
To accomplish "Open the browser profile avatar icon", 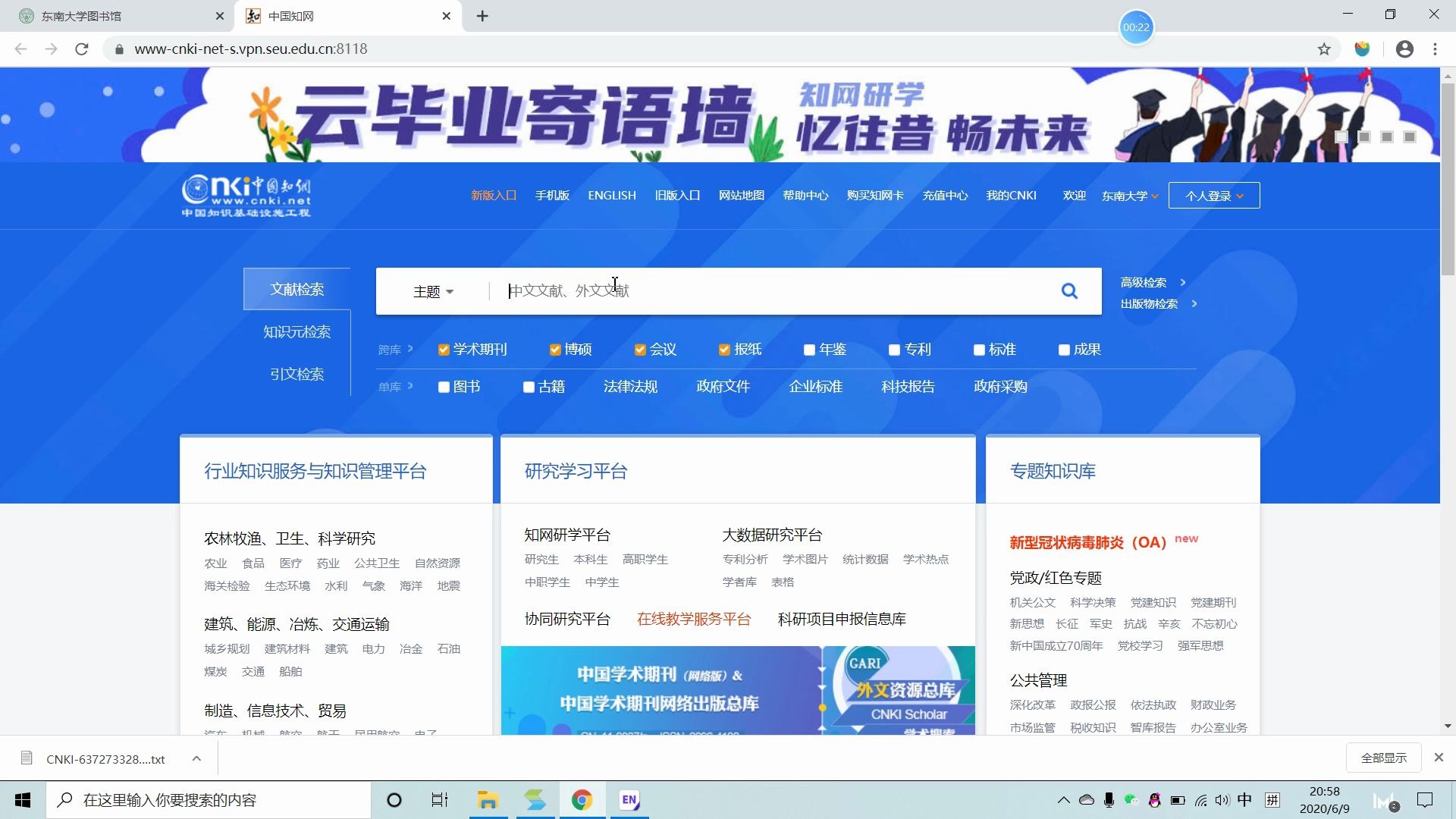I will tap(1404, 49).
